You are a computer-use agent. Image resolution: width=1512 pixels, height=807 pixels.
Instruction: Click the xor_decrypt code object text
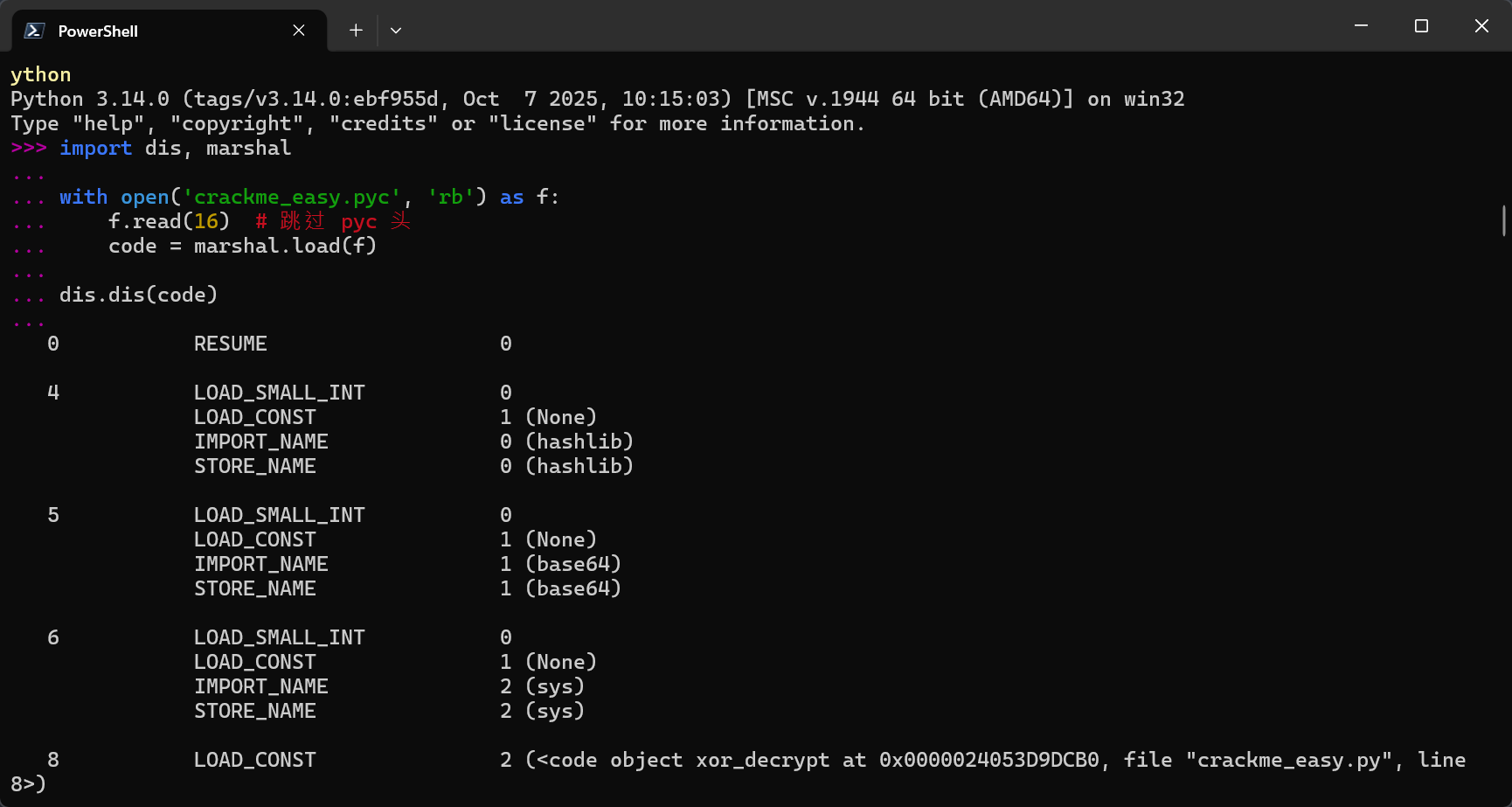tap(762, 761)
